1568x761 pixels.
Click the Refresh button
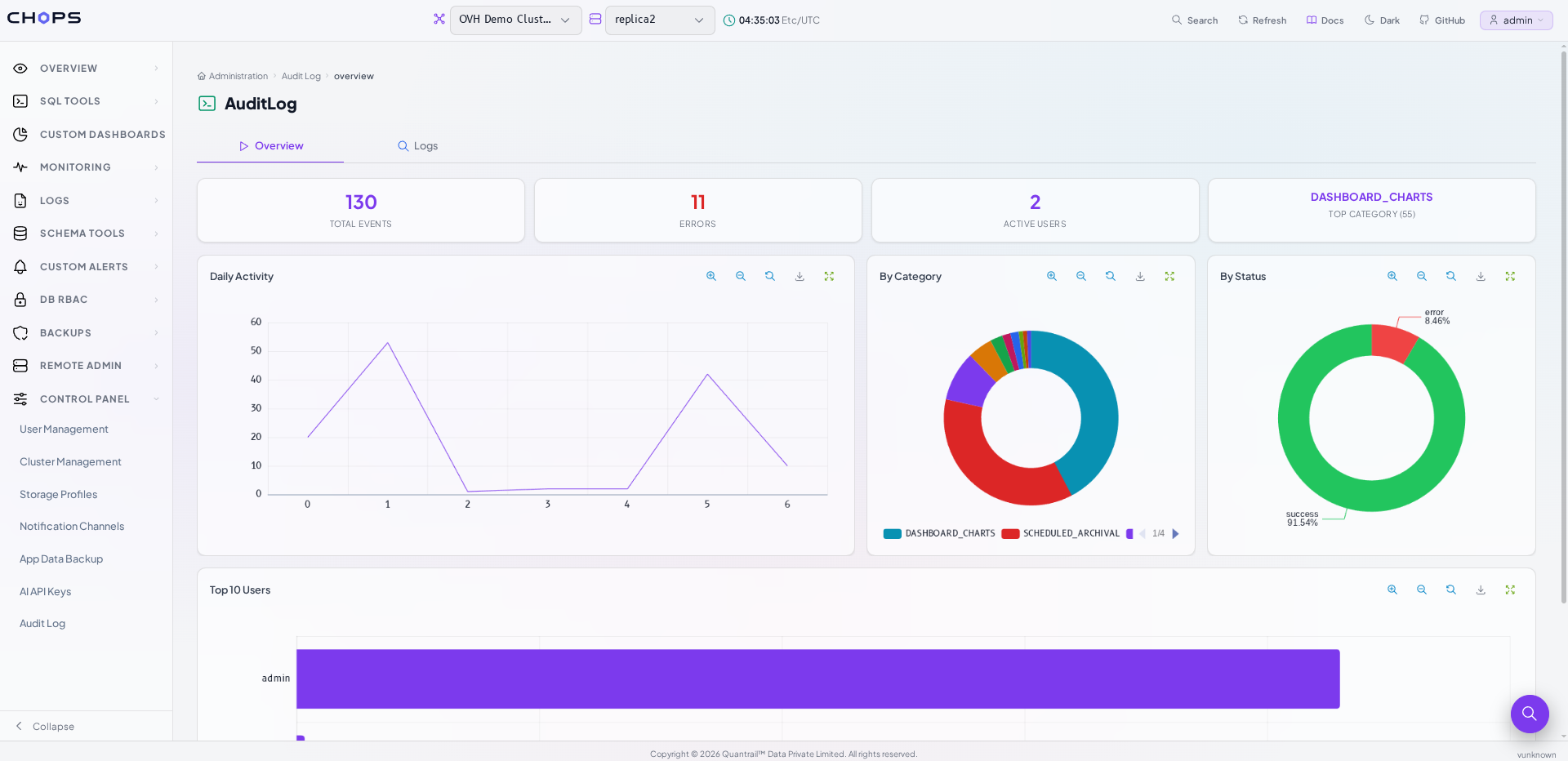point(1262,20)
